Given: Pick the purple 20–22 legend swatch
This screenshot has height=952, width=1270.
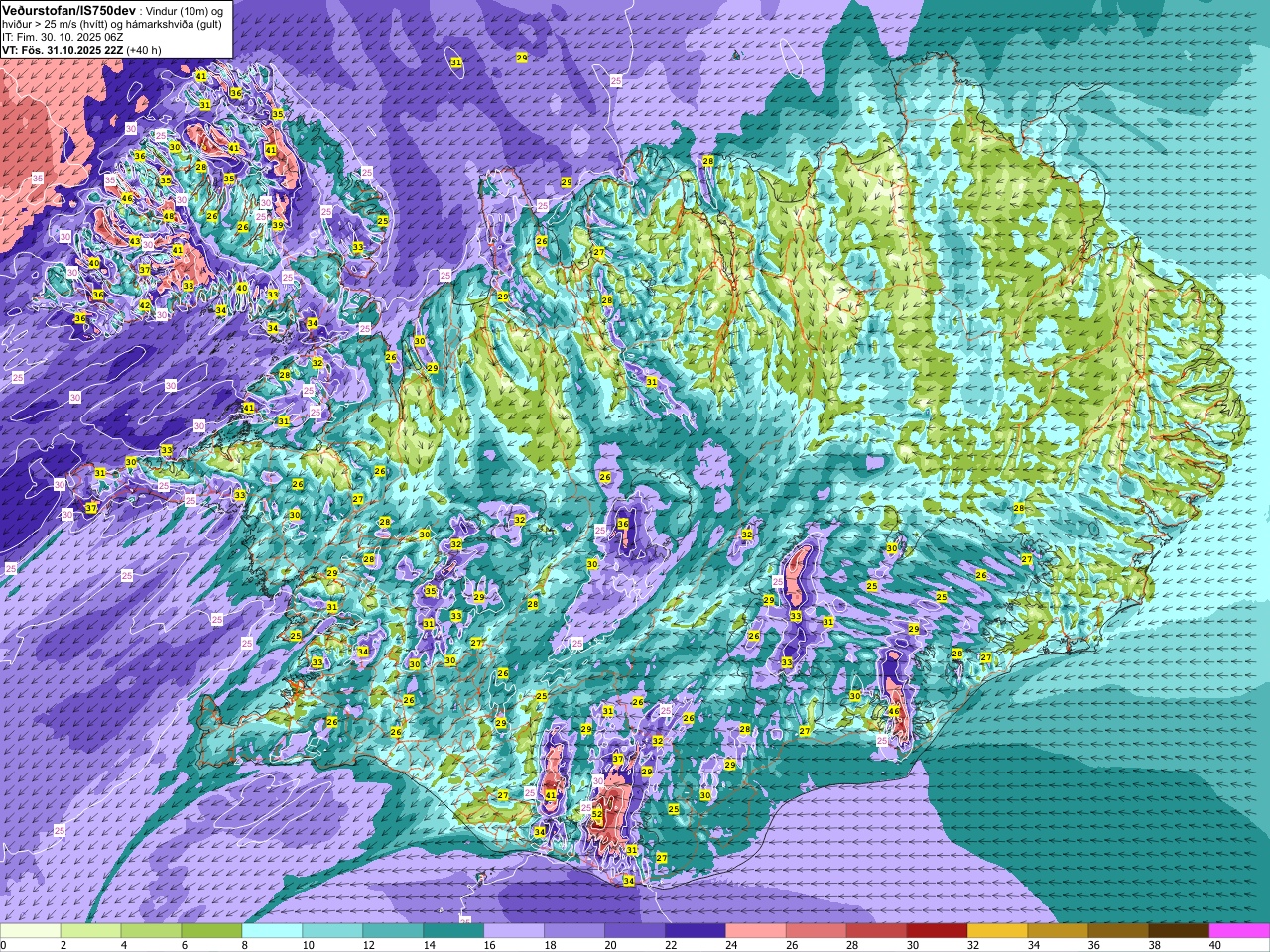Looking at the screenshot, I should click(636, 931).
